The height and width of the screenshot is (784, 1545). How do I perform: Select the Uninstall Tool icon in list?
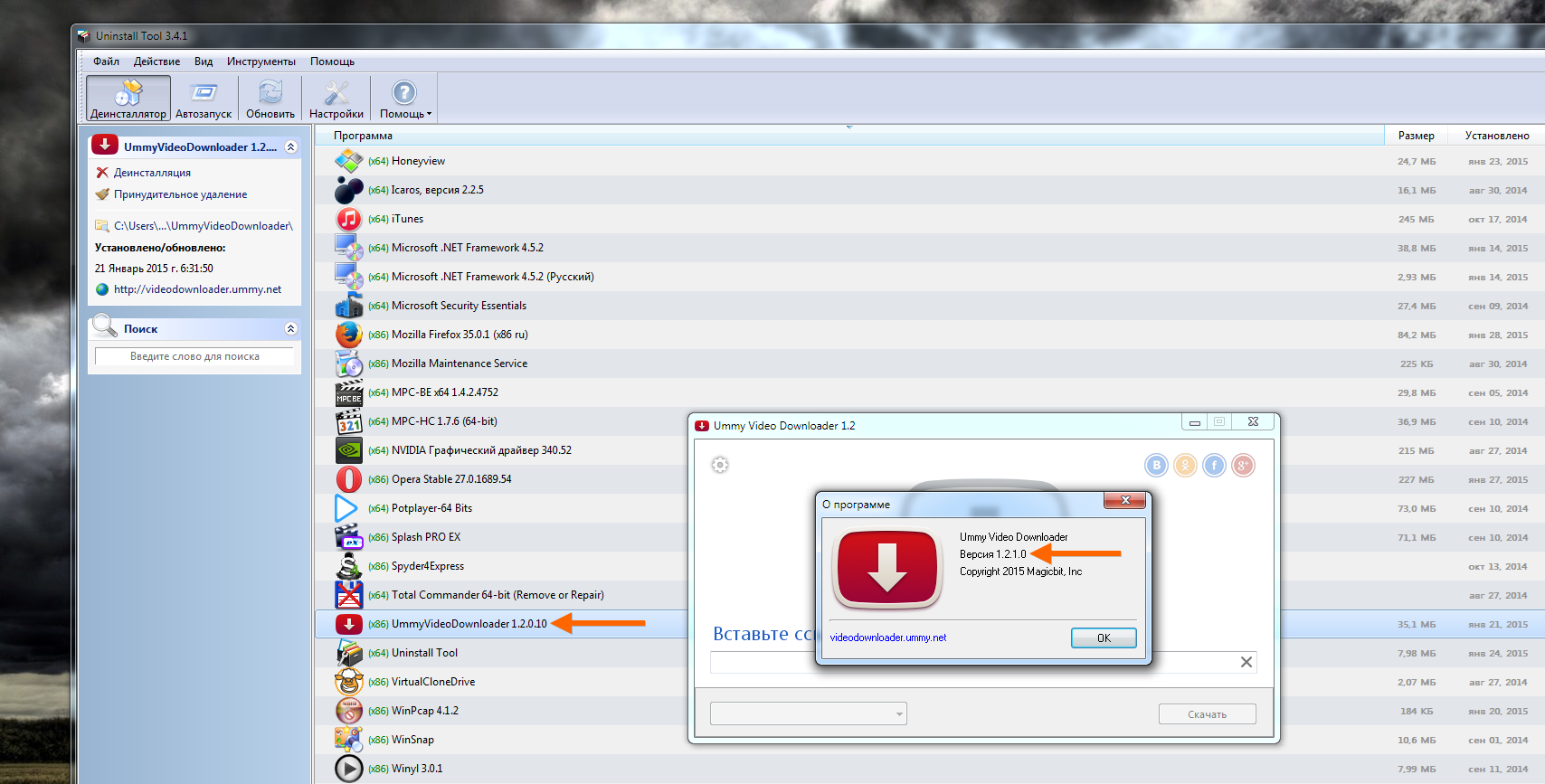pyautogui.click(x=348, y=653)
